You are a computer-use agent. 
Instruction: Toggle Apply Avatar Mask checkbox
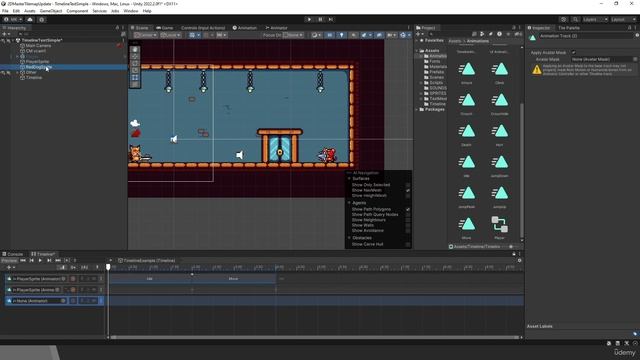[573, 52]
